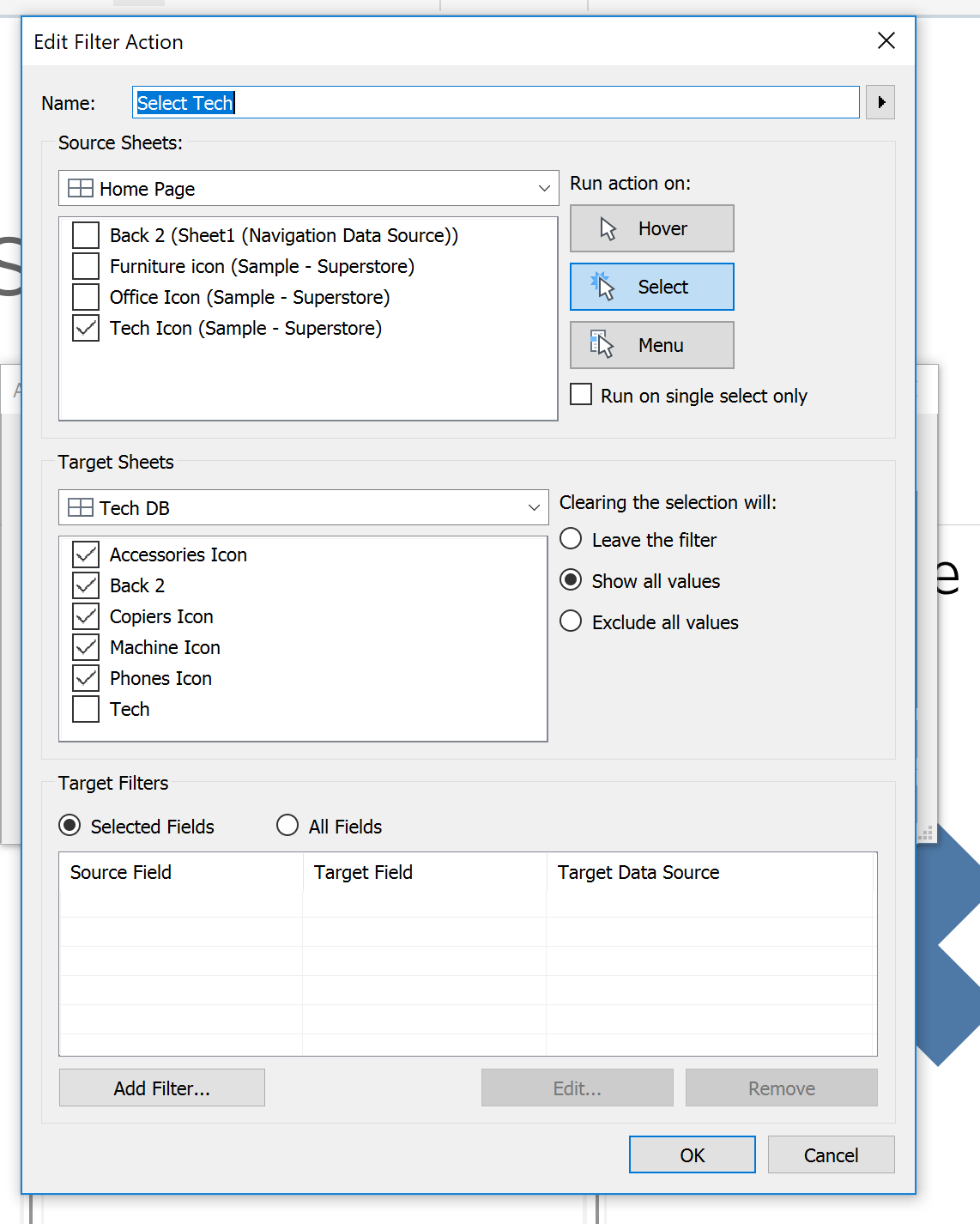Activate the Select run action

pos(651,287)
